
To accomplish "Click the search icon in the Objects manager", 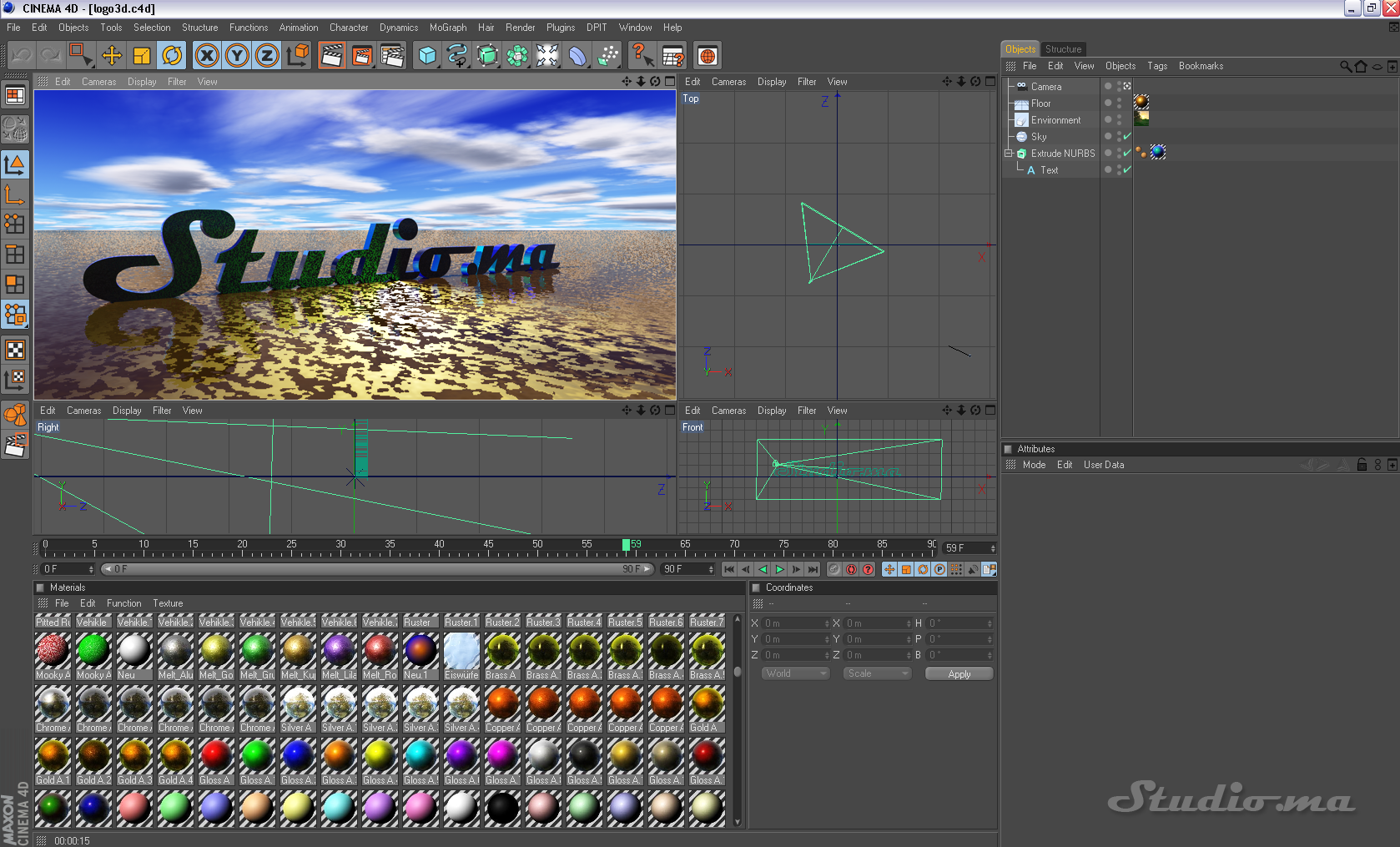I will pos(1345,66).
